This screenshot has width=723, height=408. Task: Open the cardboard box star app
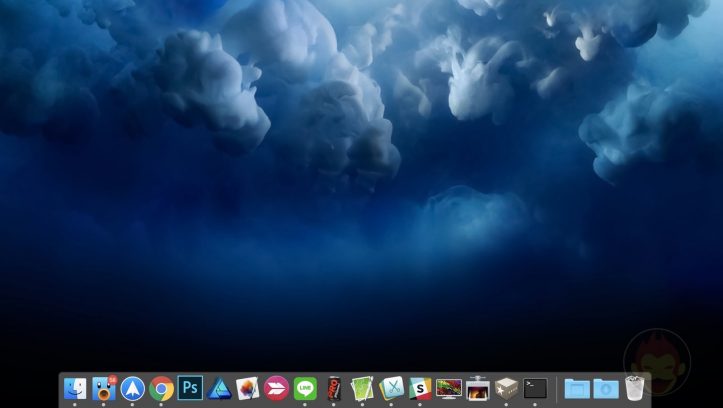click(x=506, y=389)
